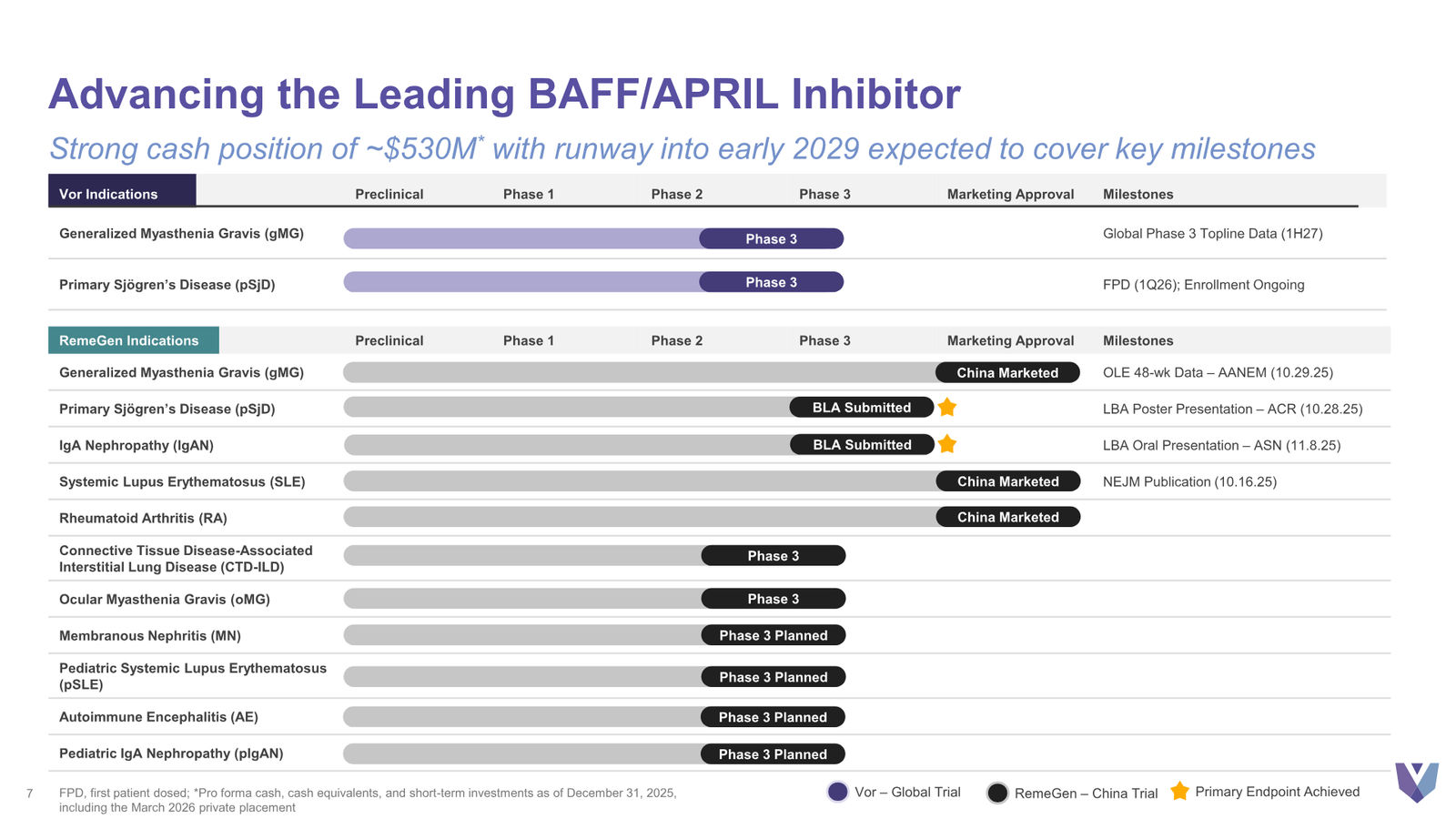Image resolution: width=1456 pixels, height=819 pixels.
Task: Click slide page number 7
Action: pyautogui.click(x=30, y=794)
